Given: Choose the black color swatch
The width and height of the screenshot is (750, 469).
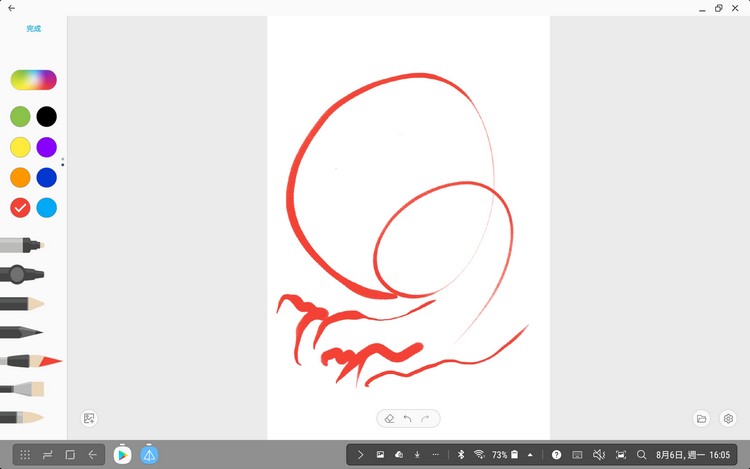Looking at the screenshot, I should pos(46,117).
